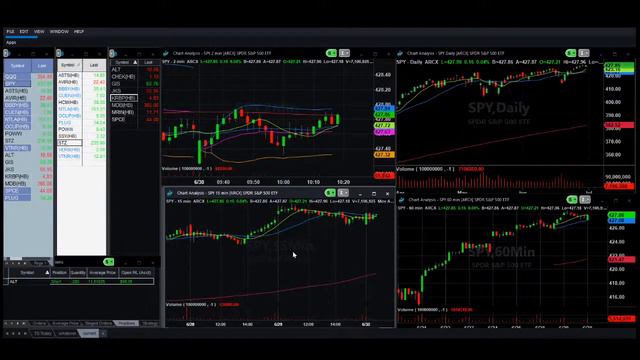Select SPY row in blue-shaded watchlist
640x360 pixels.
point(28,84)
